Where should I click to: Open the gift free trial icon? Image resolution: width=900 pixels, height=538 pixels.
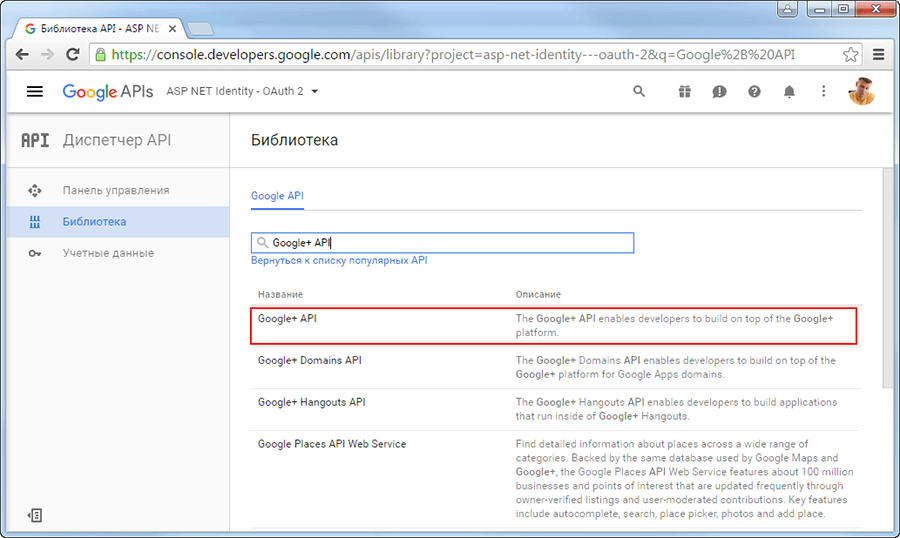(x=685, y=91)
